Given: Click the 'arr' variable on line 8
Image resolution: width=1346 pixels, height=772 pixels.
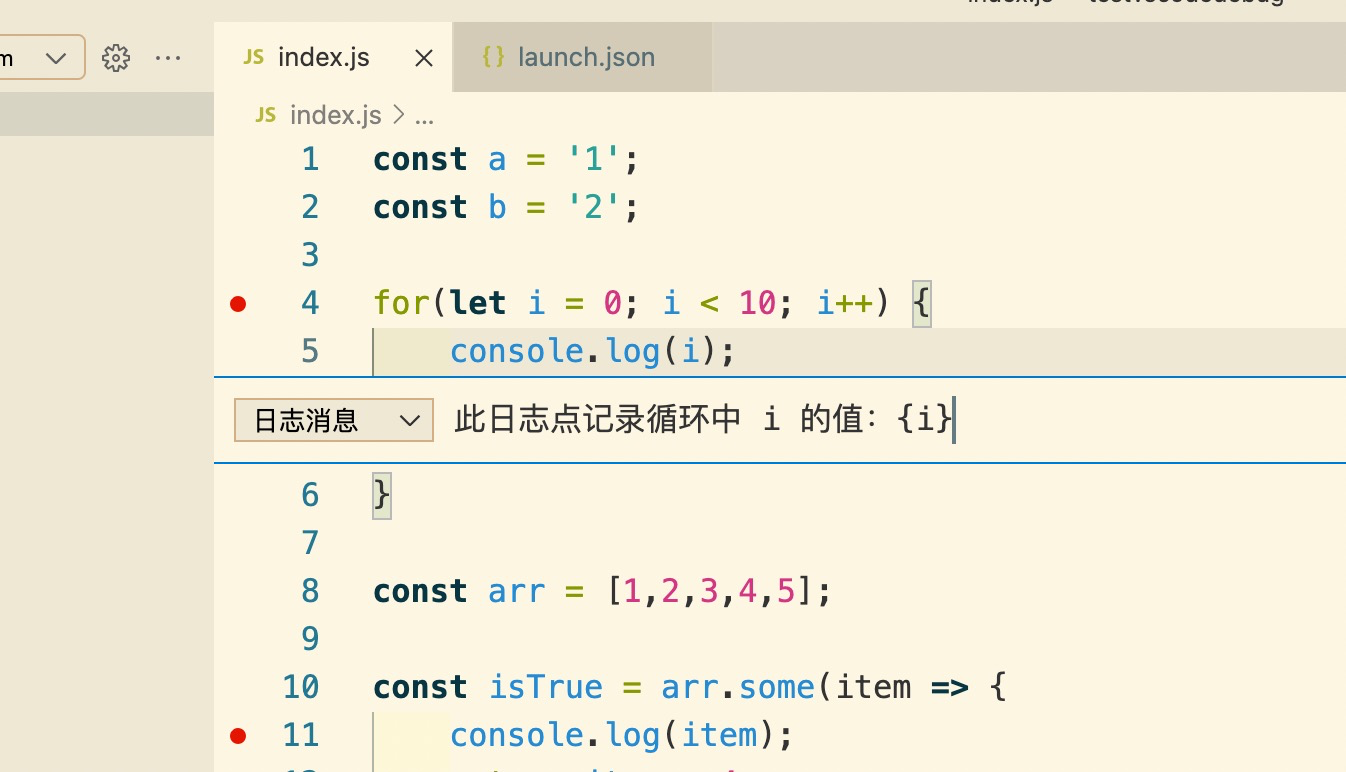Looking at the screenshot, I should (x=517, y=591).
